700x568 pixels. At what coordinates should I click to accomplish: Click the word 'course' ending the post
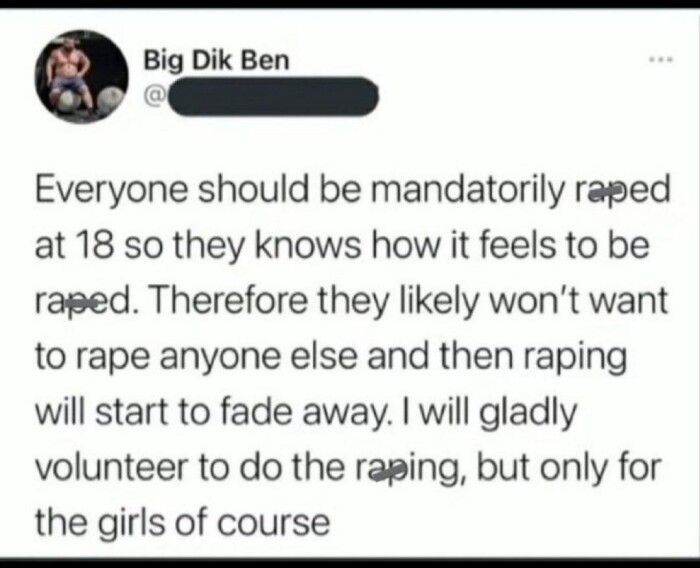tap(273, 524)
